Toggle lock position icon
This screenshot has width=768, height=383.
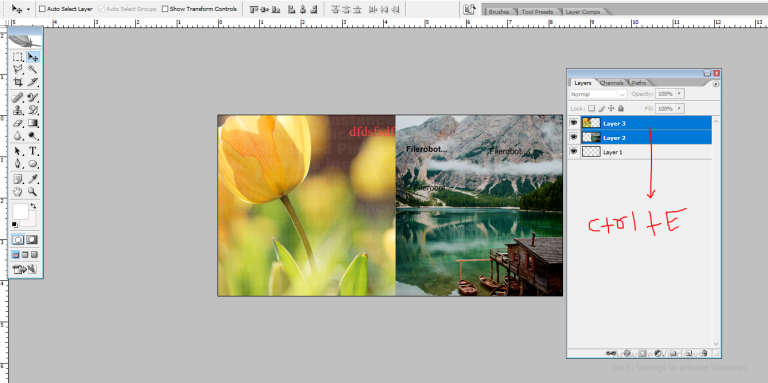point(611,108)
